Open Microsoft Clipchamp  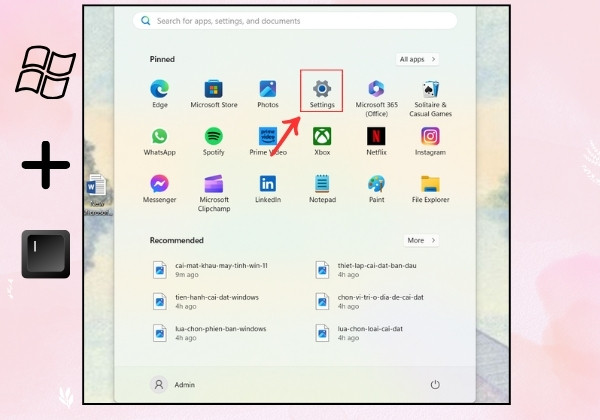tap(214, 193)
